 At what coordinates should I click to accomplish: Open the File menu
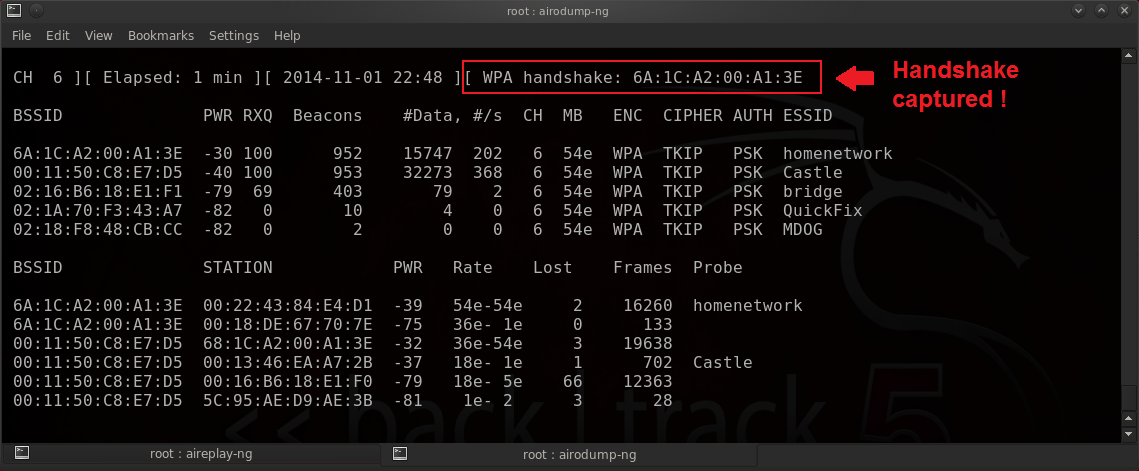pos(21,36)
